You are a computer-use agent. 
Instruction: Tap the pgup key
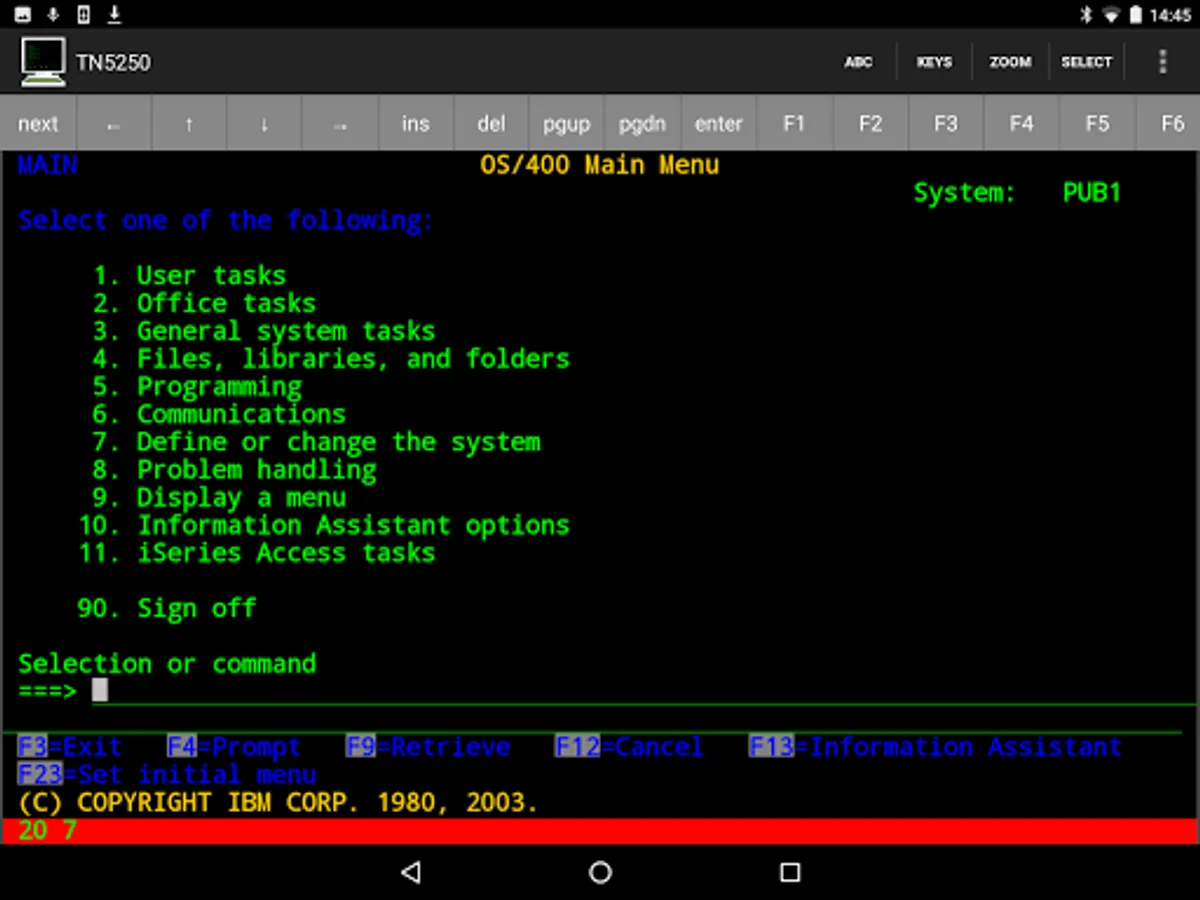pos(567,124)
